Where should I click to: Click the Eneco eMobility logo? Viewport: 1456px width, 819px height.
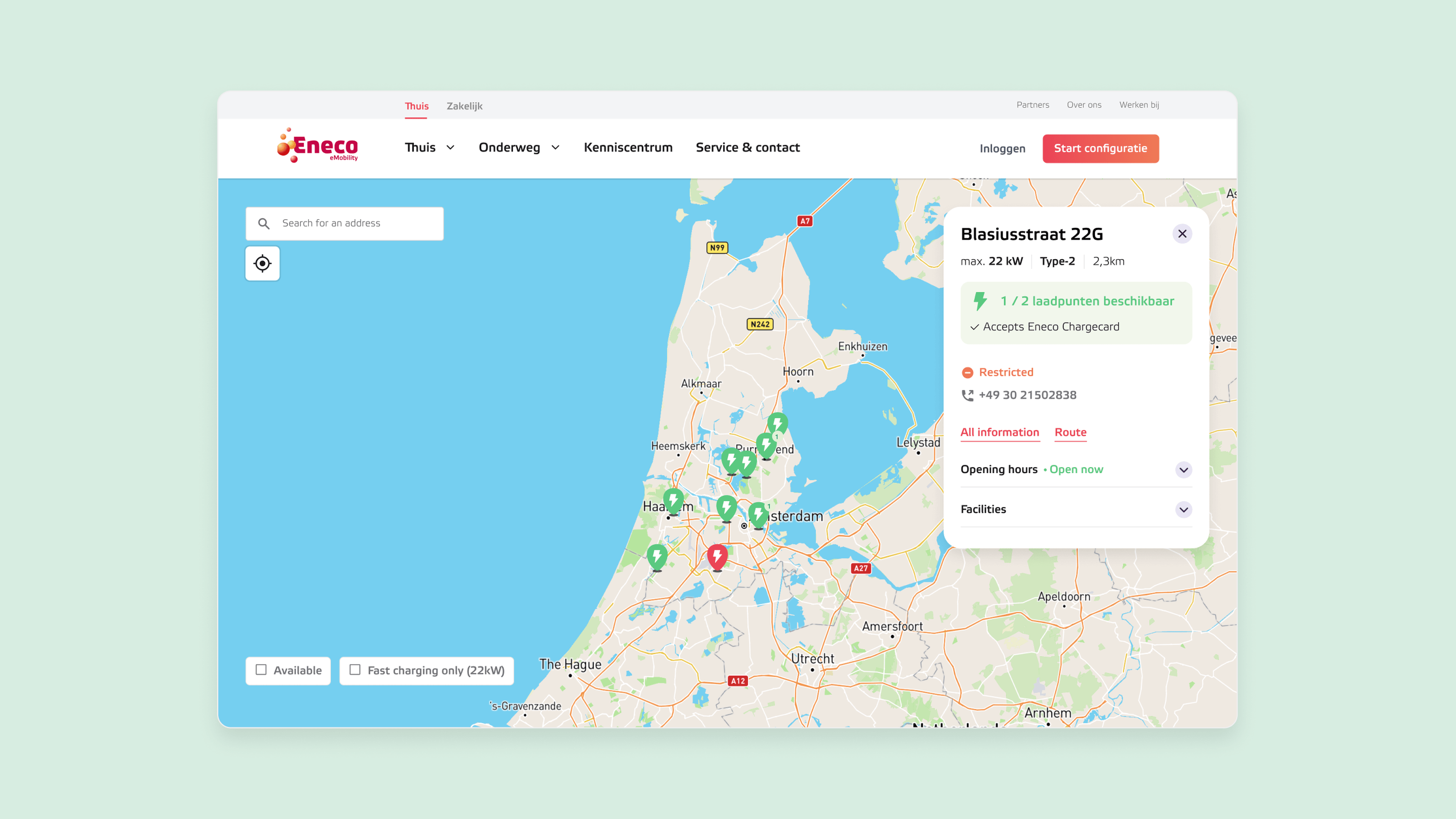coord(318,146)
